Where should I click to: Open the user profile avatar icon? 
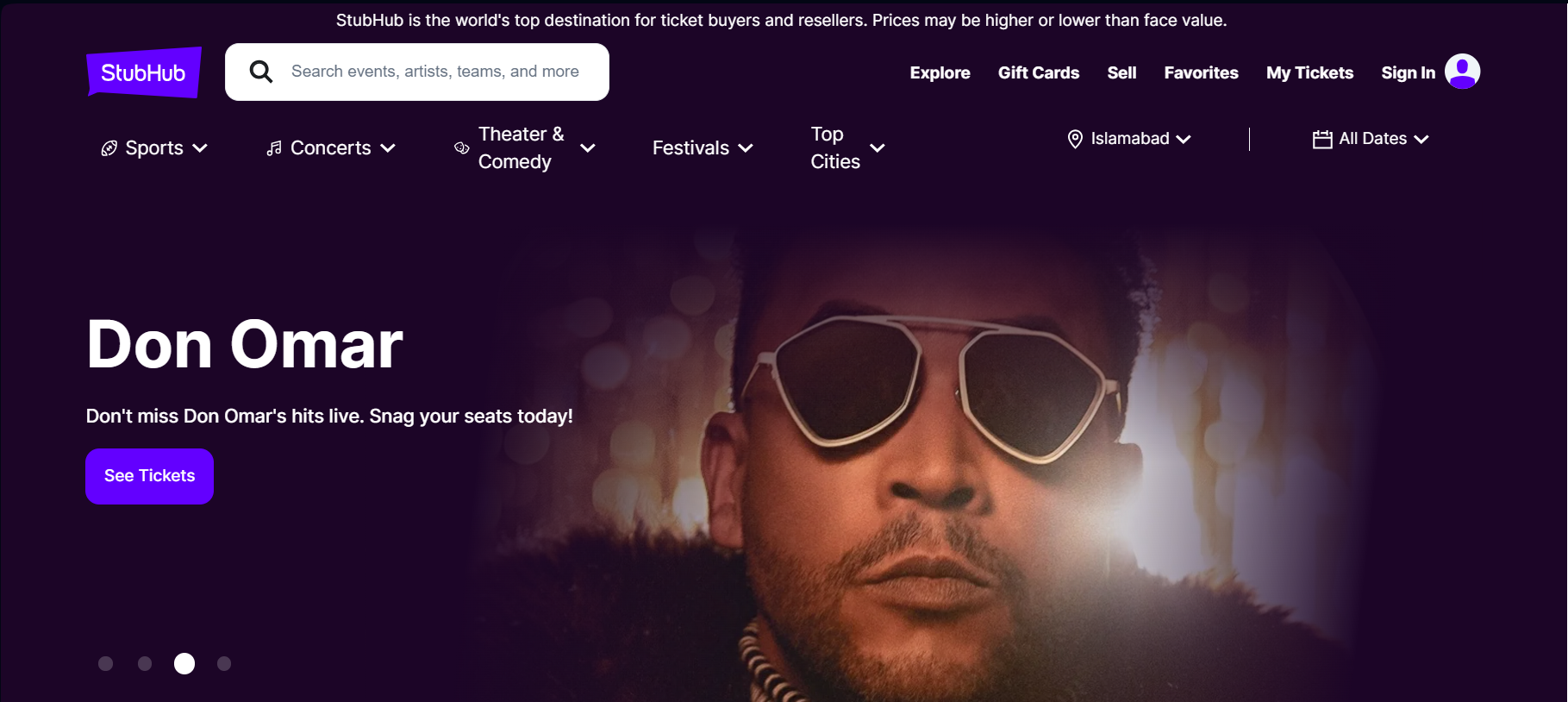(x=1462, y=72)
